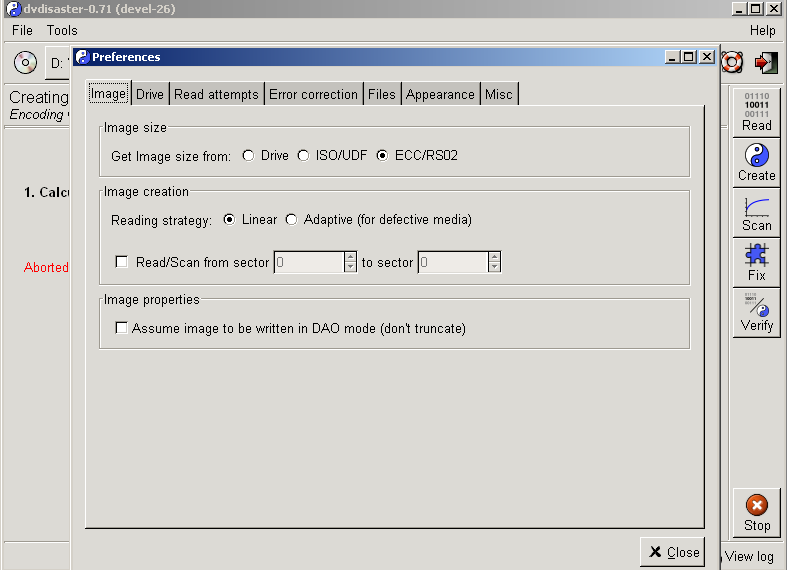The image size is (787, 570).
Task: Open the lifebuoy help icon
Action: pyautogui.click(x=732, y=62)
